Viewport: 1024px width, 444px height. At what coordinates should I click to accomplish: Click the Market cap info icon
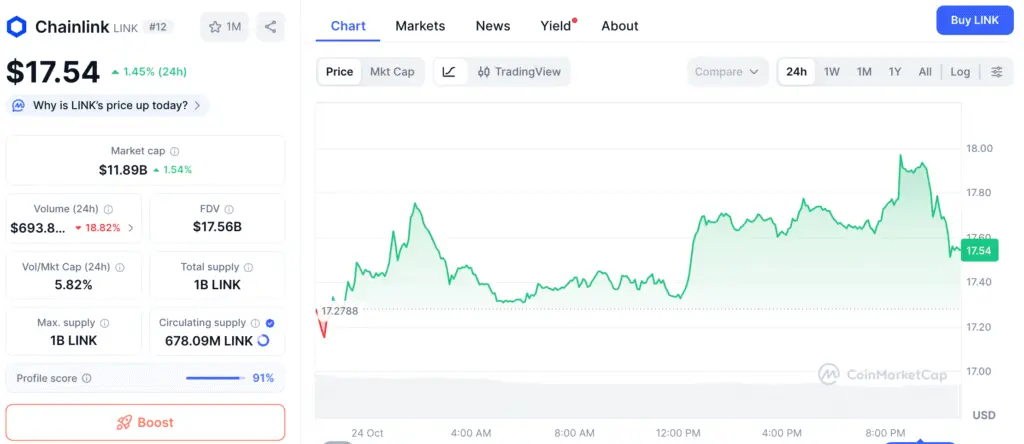[174, 151]
